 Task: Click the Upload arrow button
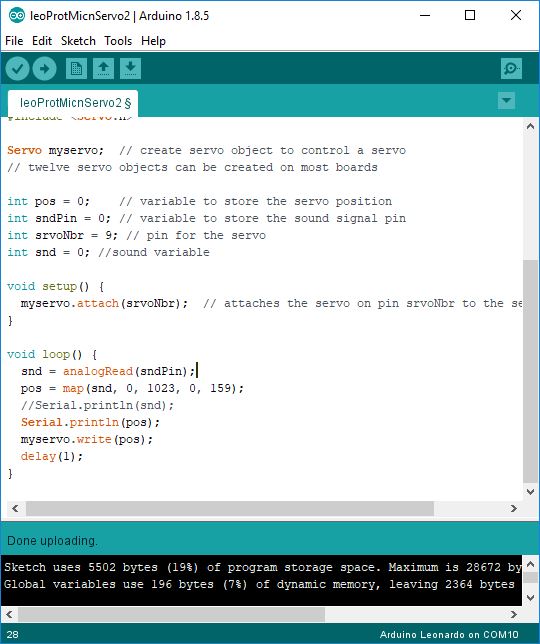click(44, 68)
